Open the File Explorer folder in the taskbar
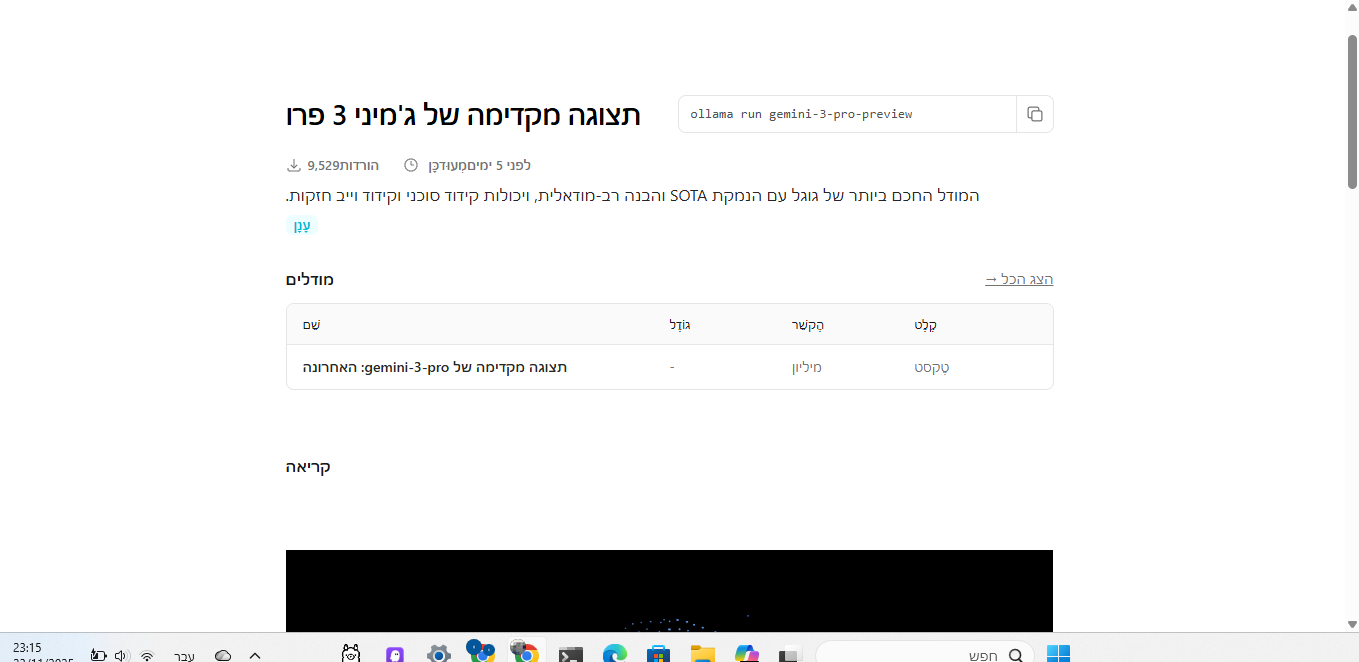 coord(703,654)
